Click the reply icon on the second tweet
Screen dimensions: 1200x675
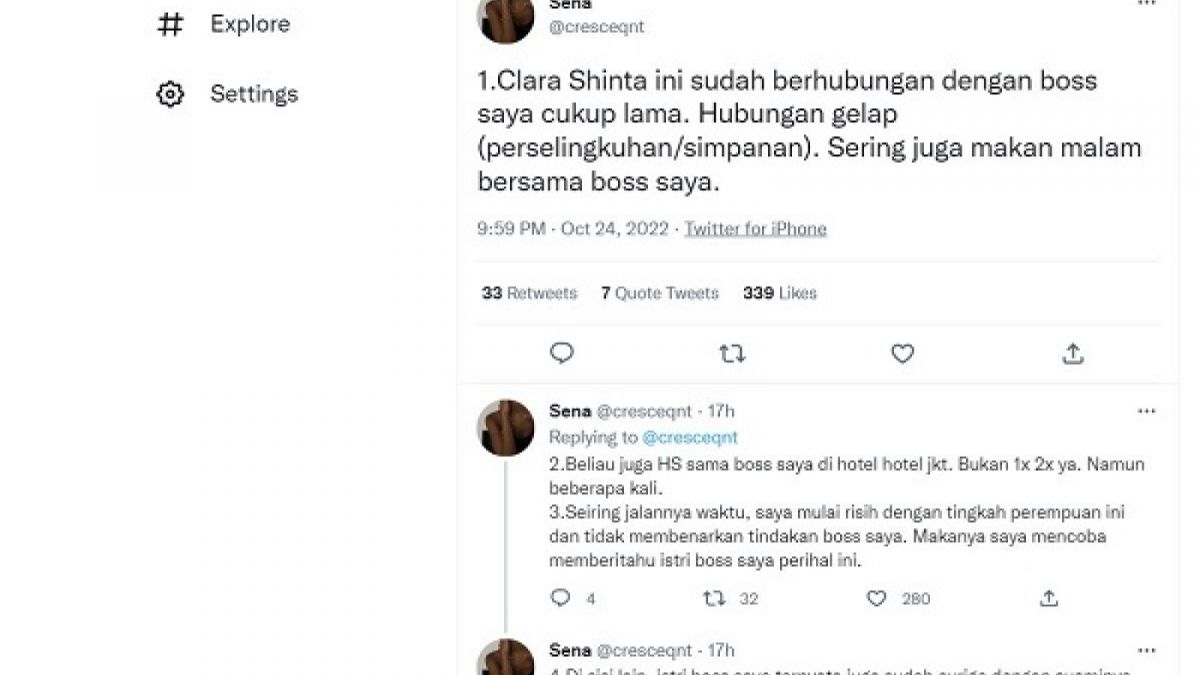[562, 598]
